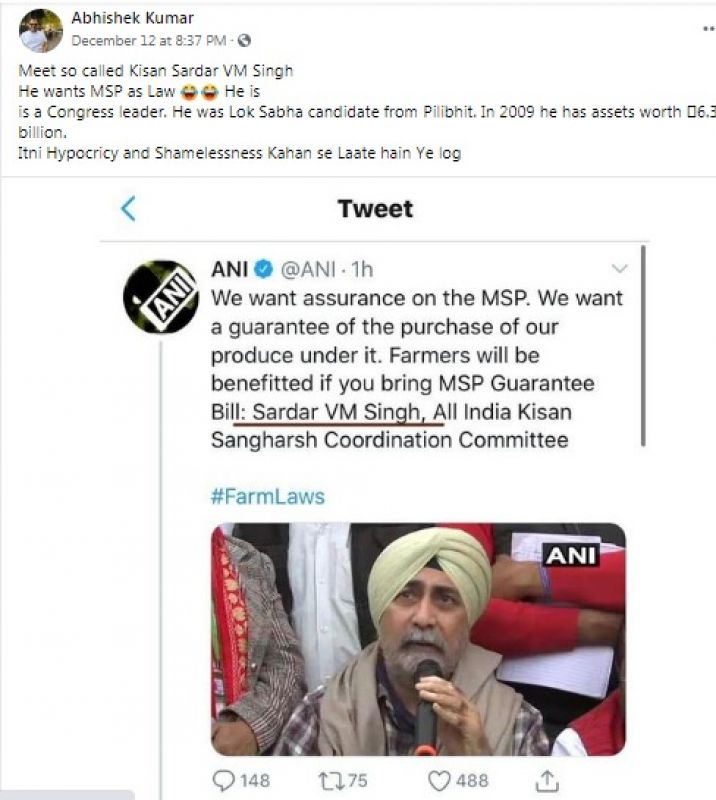Screen dimensions: 716x800
Task: Click the tweet text about MSP
Action: (416, 369)
